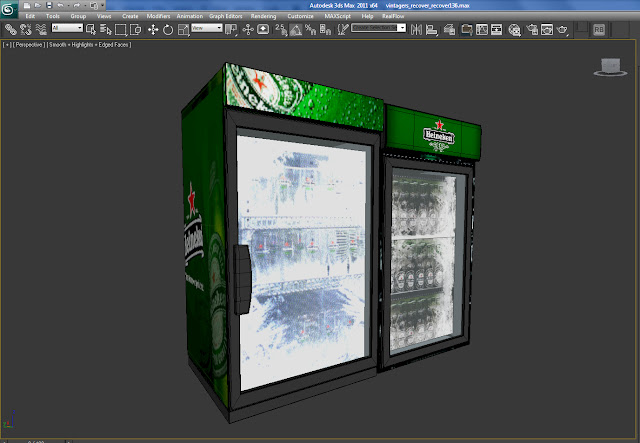Toggle Percent Snap
This screenshot has width=640, height=443.
click(311, 29)
